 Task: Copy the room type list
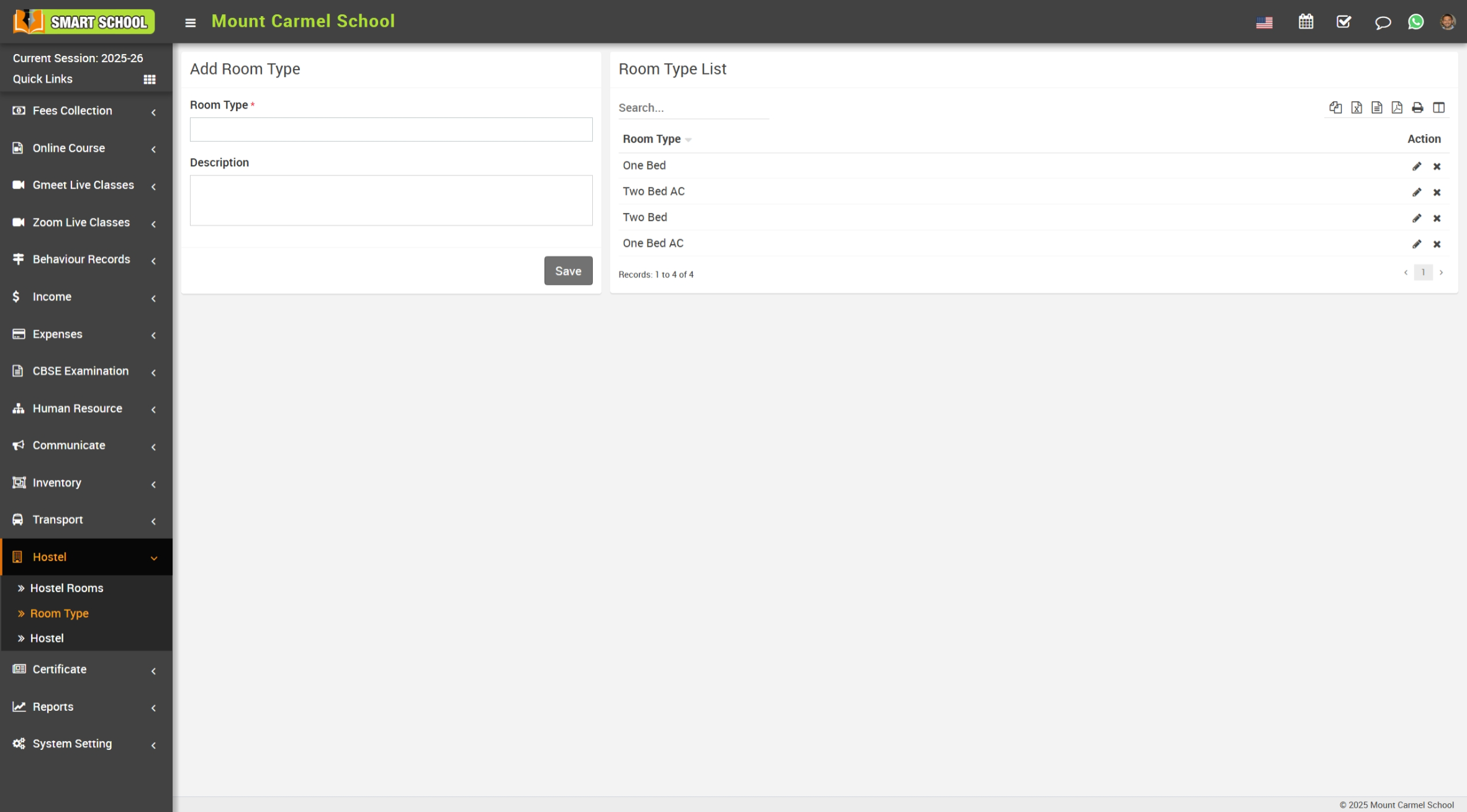(x=1335, y=107)
